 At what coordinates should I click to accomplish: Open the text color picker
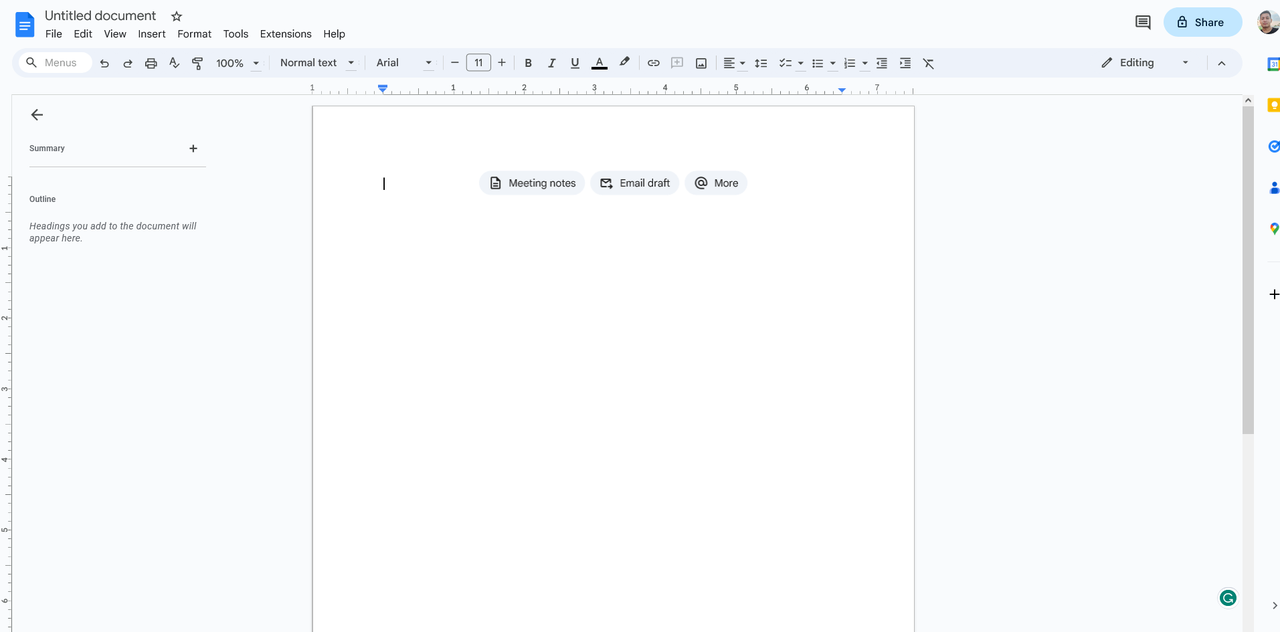(x=599, y=63)
